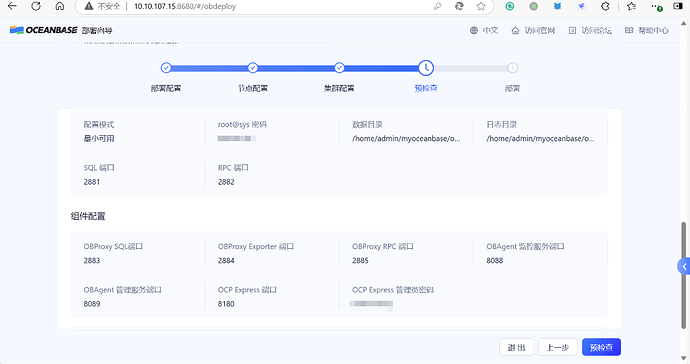Select the 节点配置 step circle
This screenshot has height=364, width=690.
click(253, 68)
